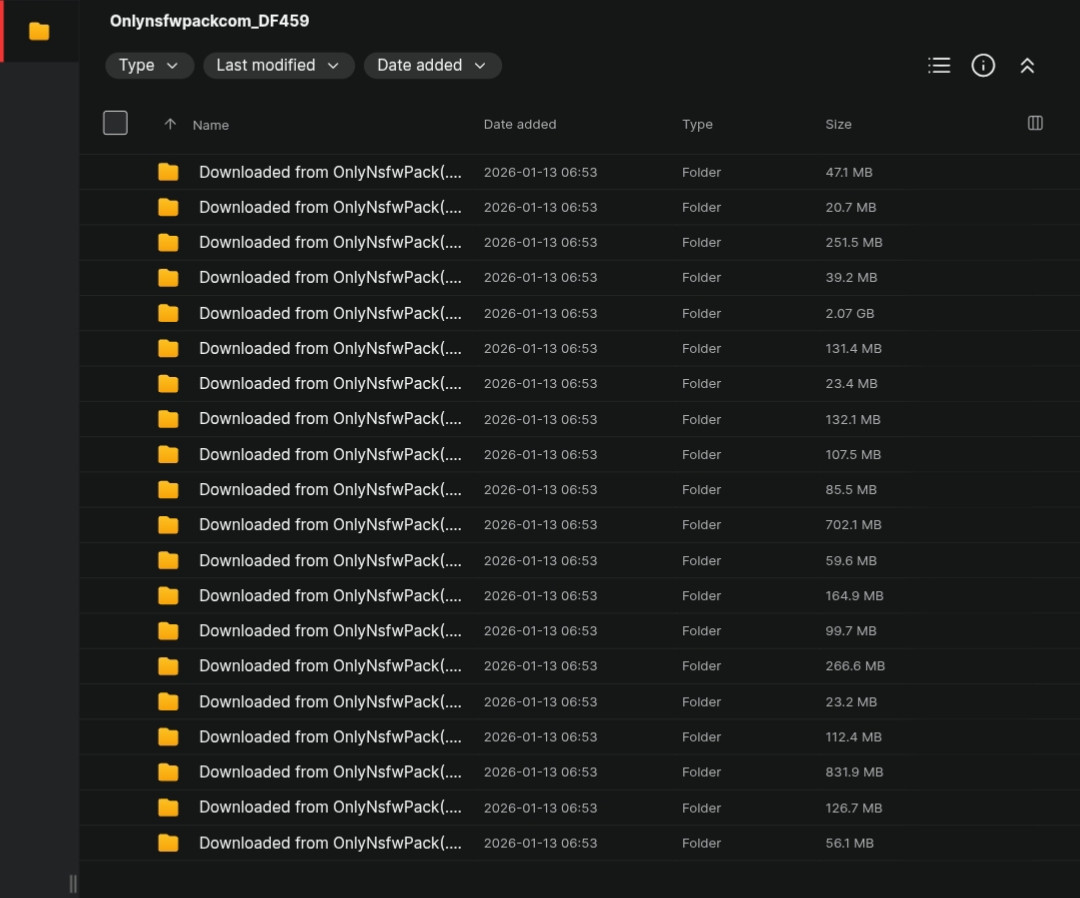Click the double chevron collapse icon
The image size is (1080, 898).
pos(1027,65)
